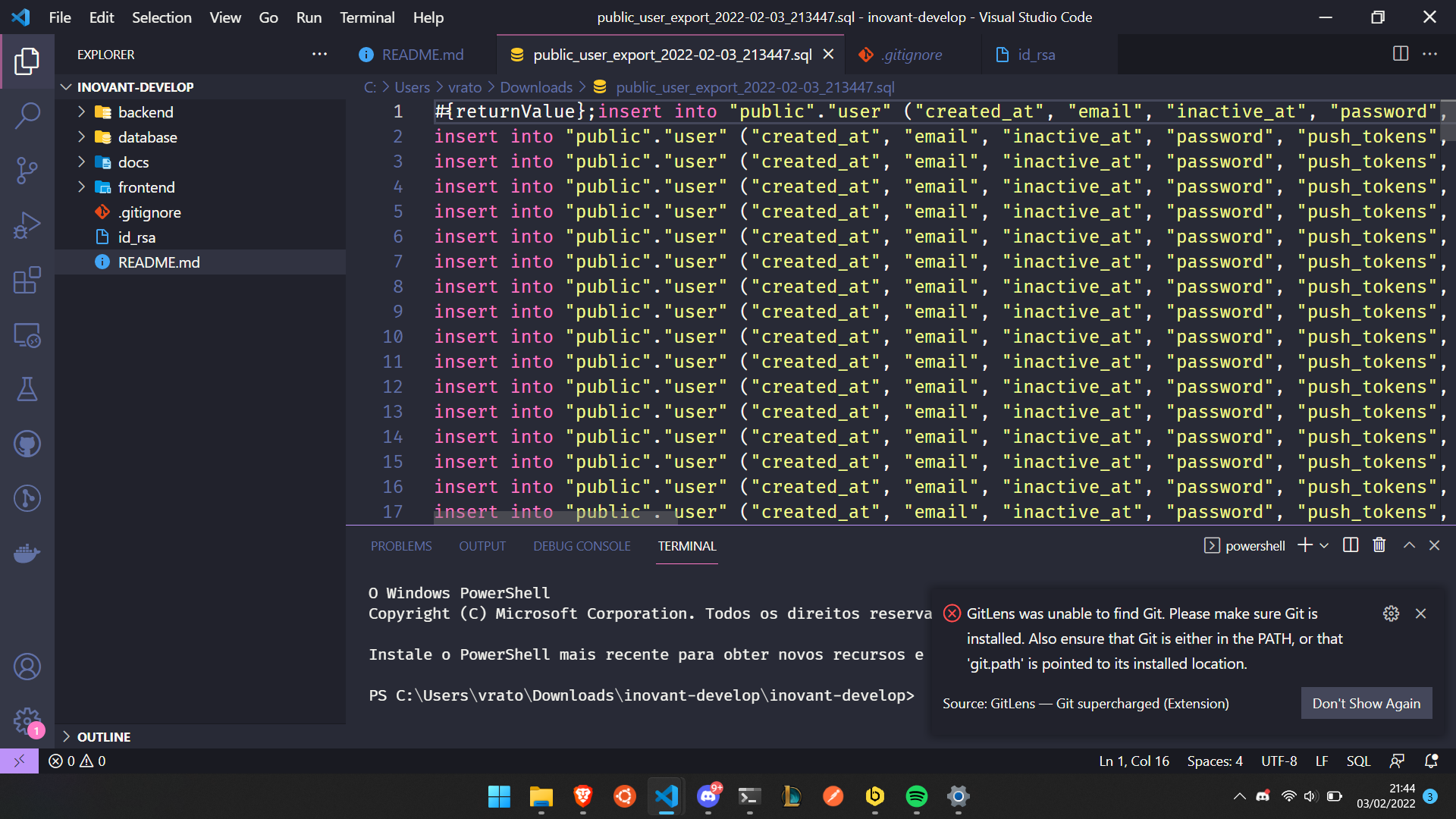Switch to the DEBUG CONSOLE tab
This screenshot has height=819, width=1456.
coord(582,545)
